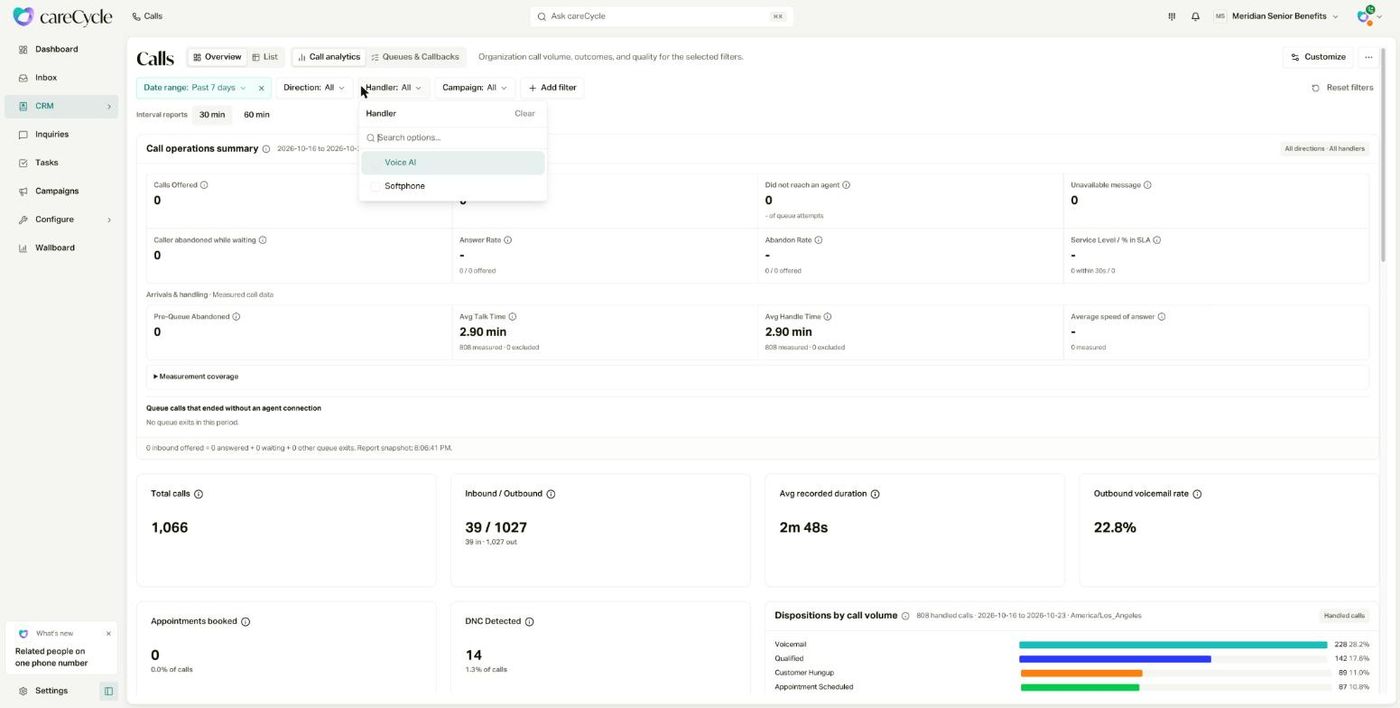The width and height of the screenshot is (1400, 708).
Task: Open the Inbox in the sidebar
Action: click(61, 77)
